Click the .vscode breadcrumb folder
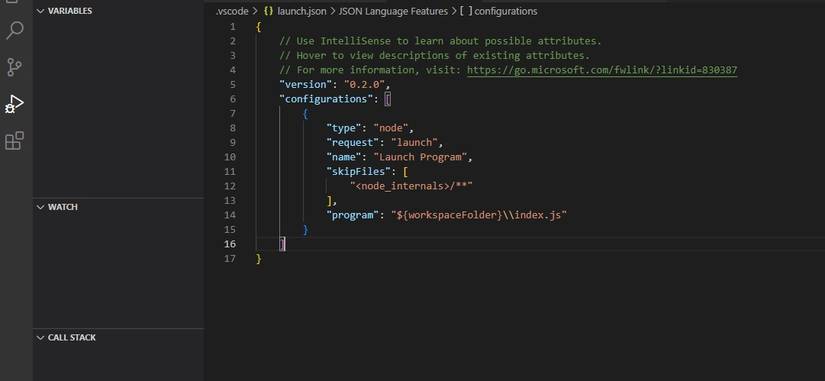Image resolution: width=825 pixels, height=381 pixels. pyautogui.click(x=232, y=11)
